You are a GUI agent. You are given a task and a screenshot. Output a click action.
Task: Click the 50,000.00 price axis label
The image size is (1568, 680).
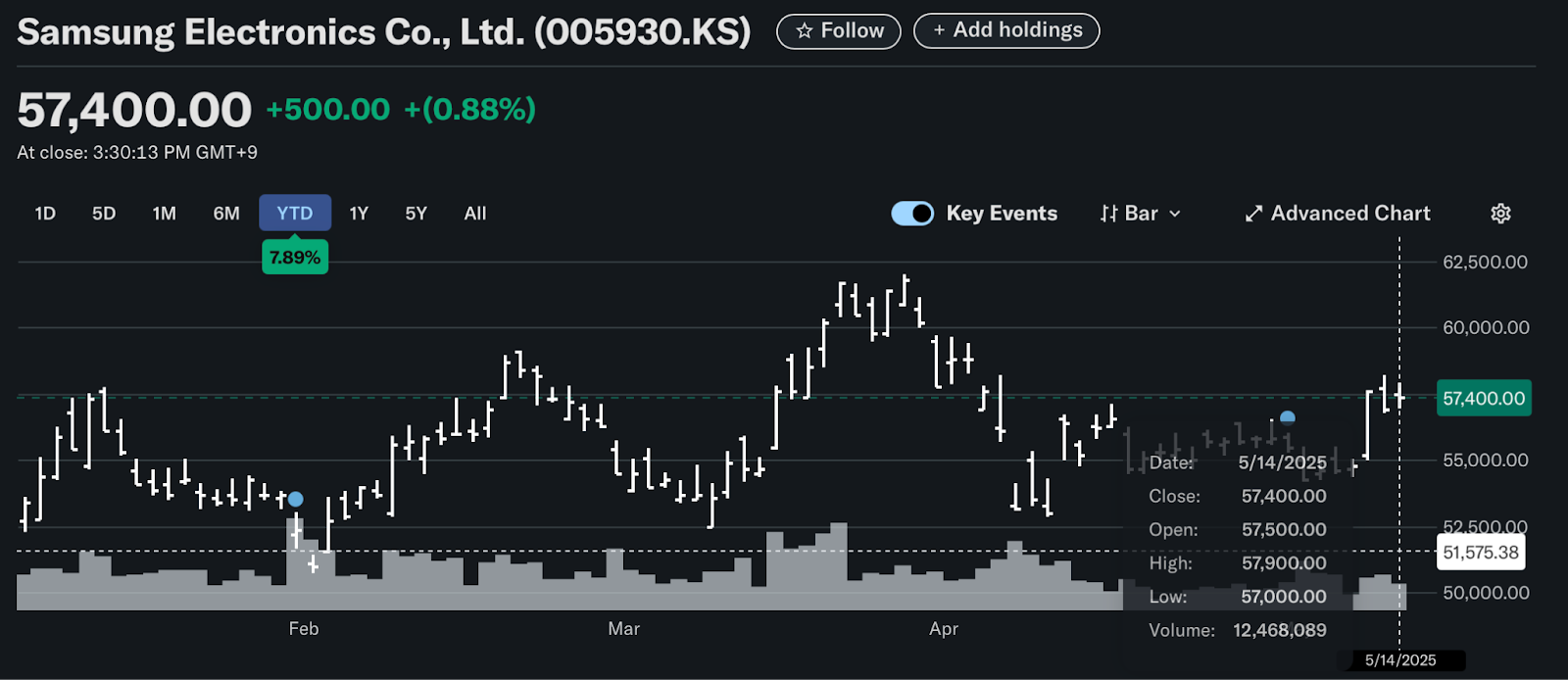click(1486, 593)
